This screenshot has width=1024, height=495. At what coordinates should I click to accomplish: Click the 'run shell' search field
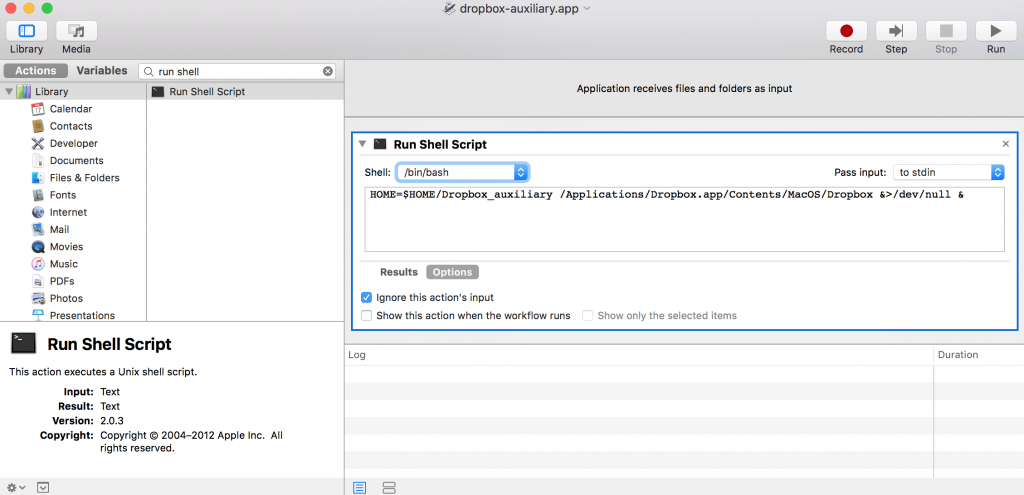238,71
